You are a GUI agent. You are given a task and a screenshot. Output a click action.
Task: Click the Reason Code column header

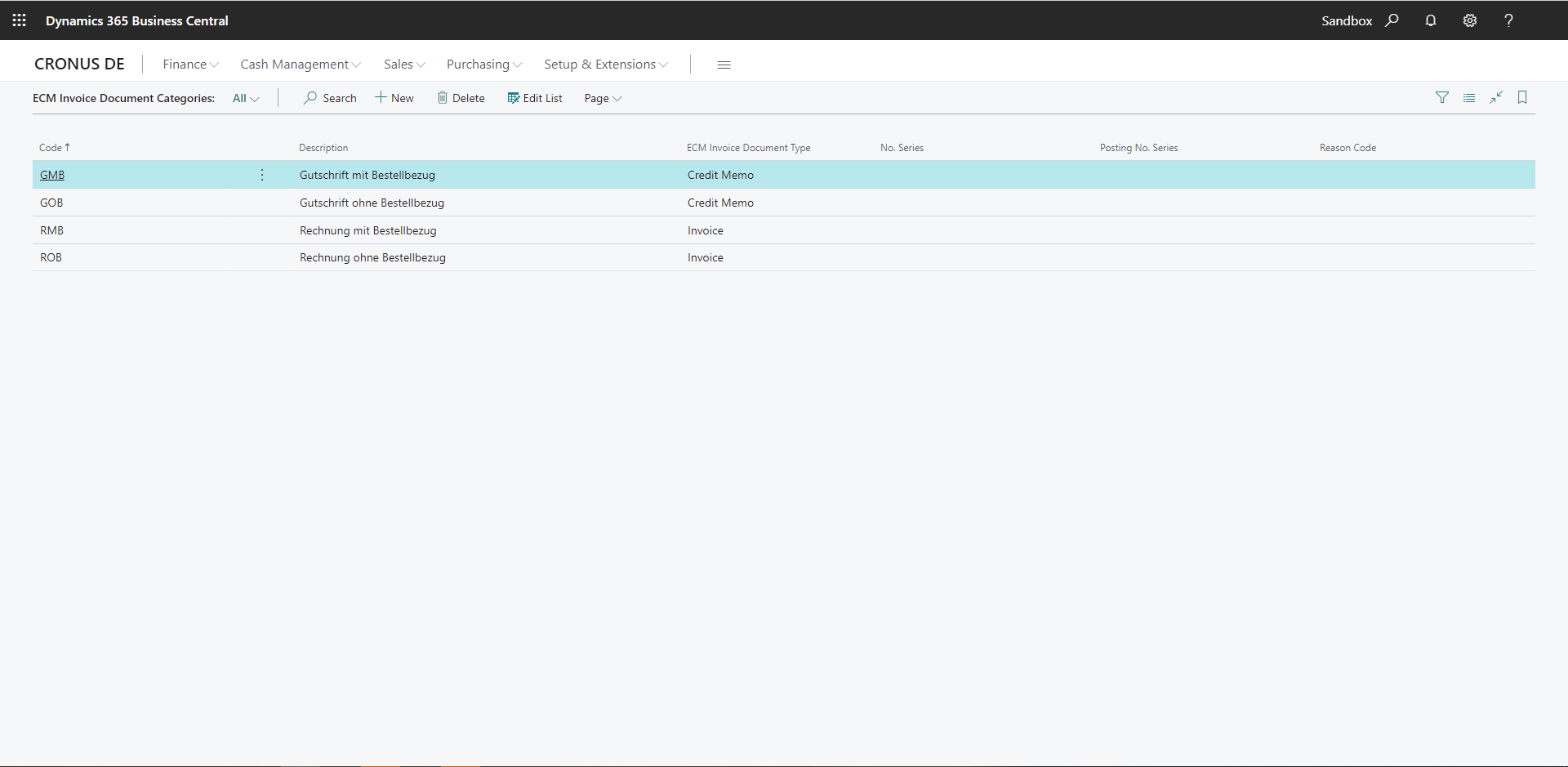click(1347, 148)
